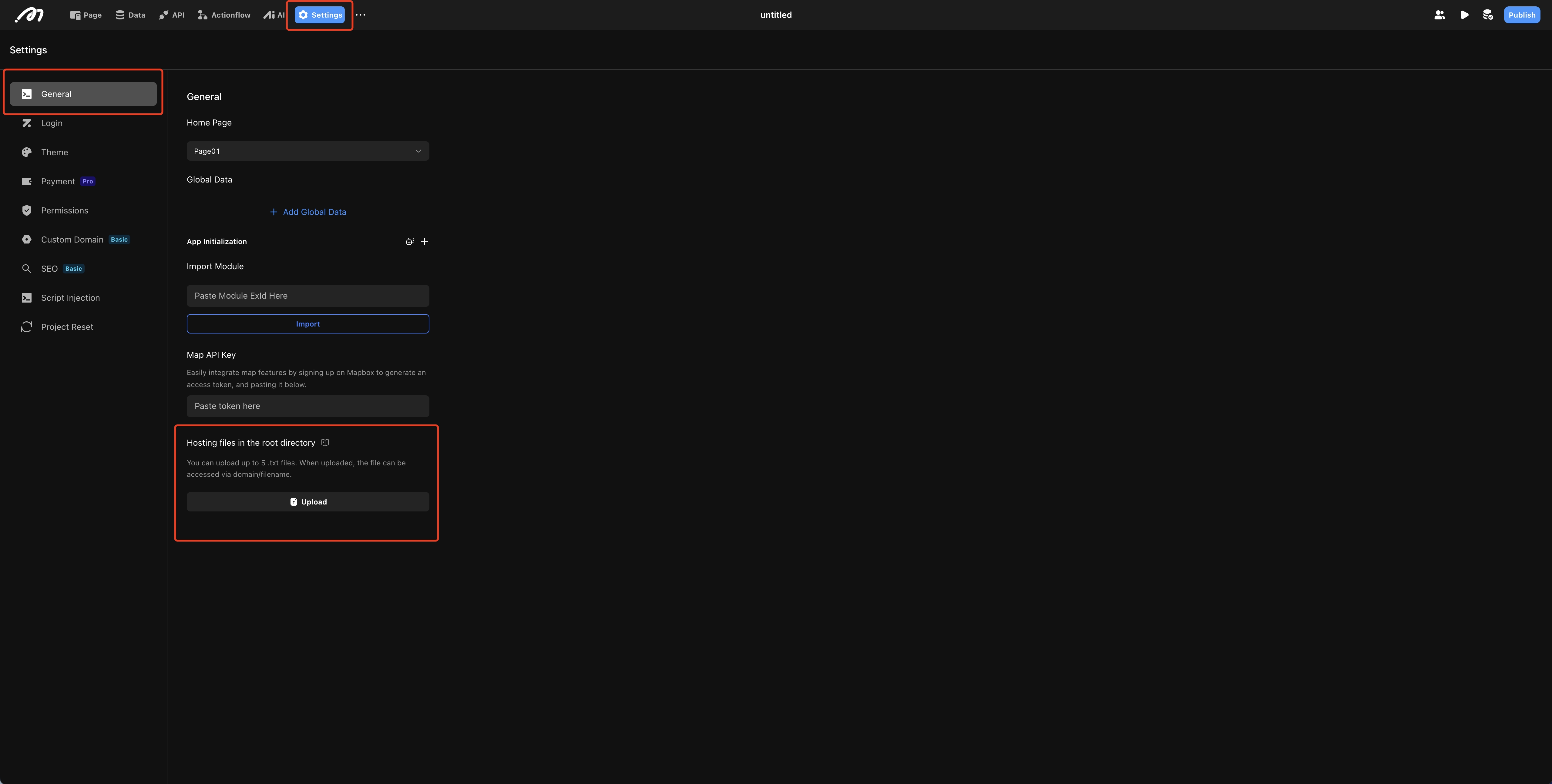Click the collaborators people icon
The height and width of the screenshot is (784, 1552).
click(1439, 15)
